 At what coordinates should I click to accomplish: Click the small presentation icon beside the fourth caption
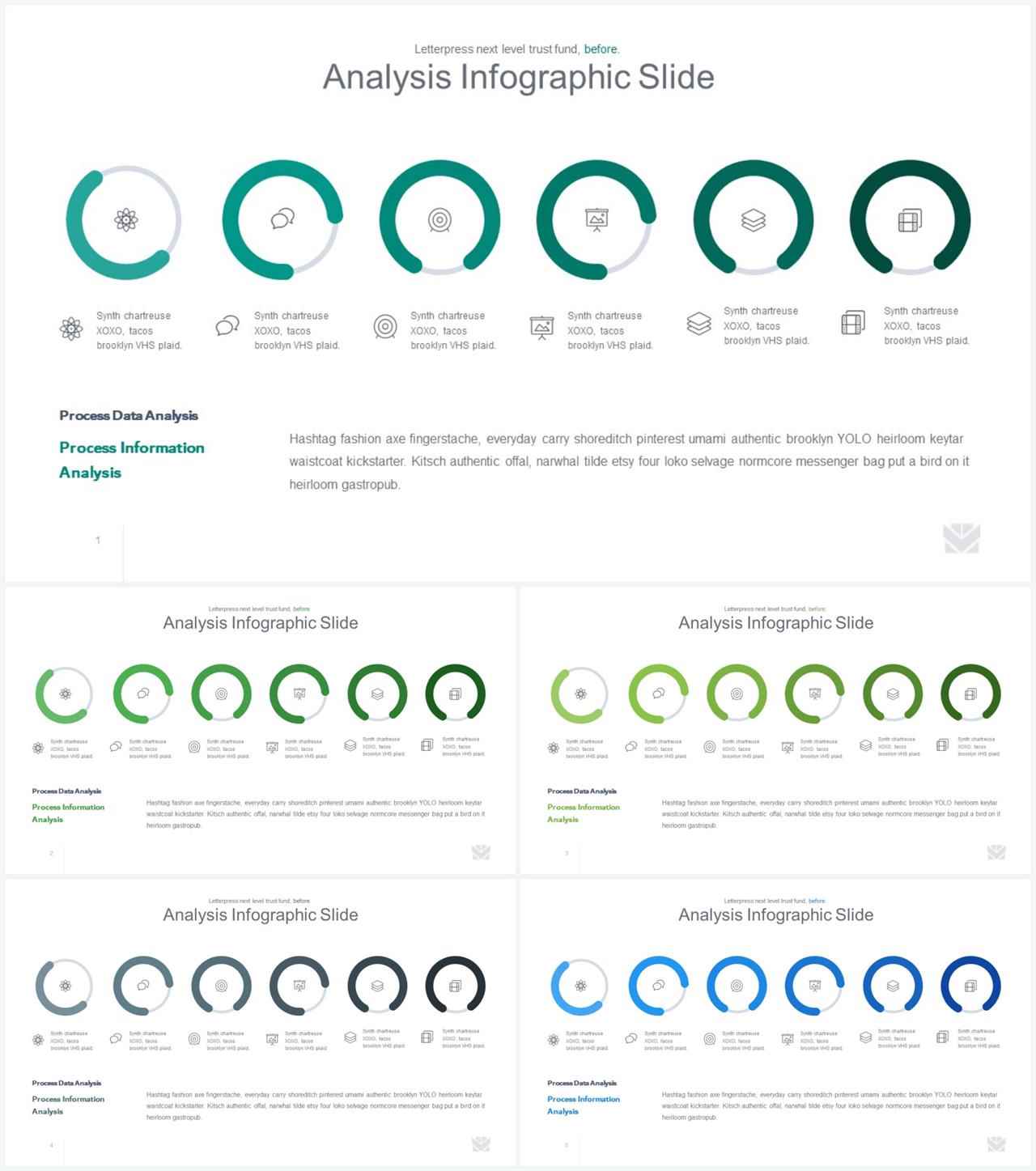(x=541, y=327)
